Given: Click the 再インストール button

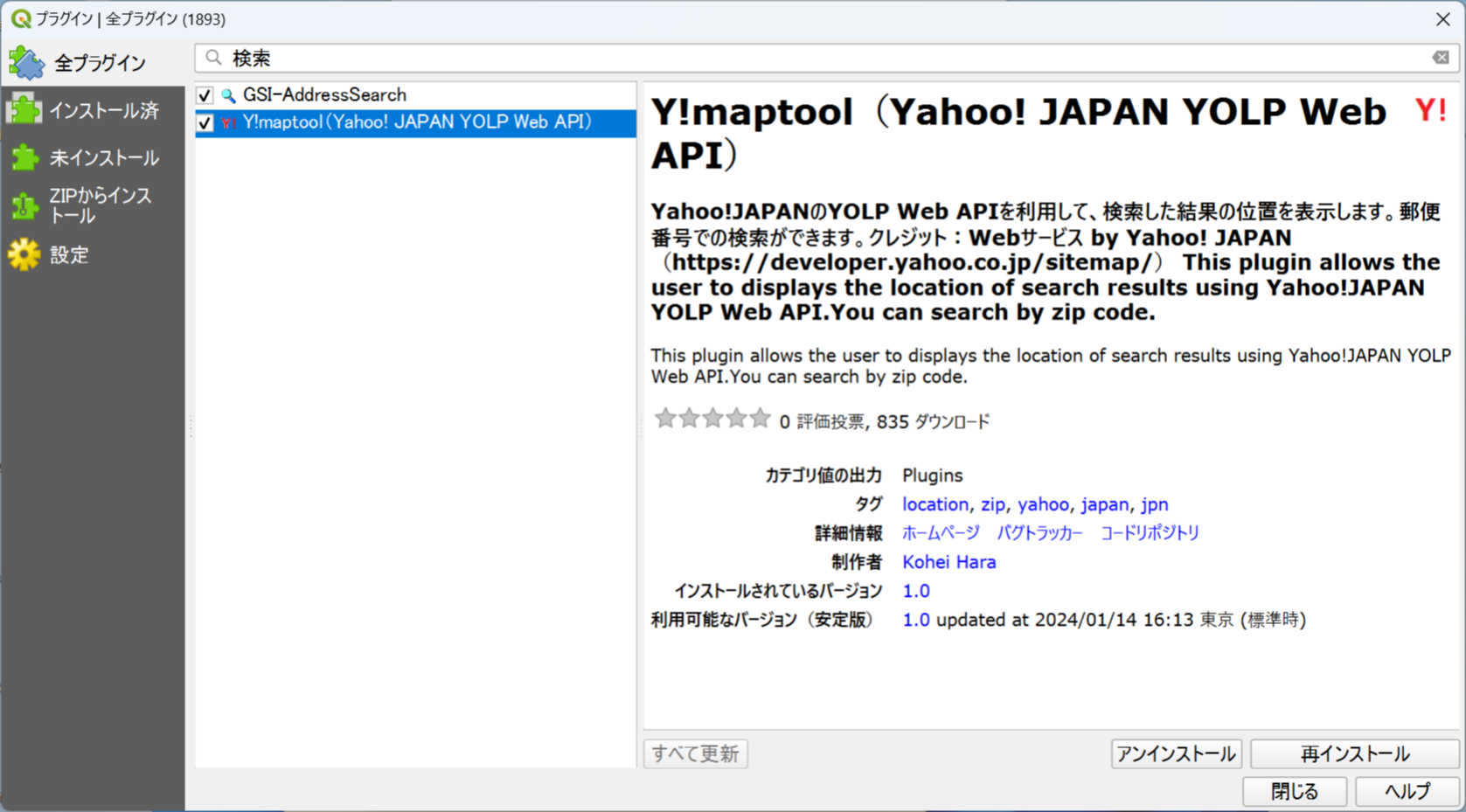Looking at the screenshot, I should point(1354,753).
